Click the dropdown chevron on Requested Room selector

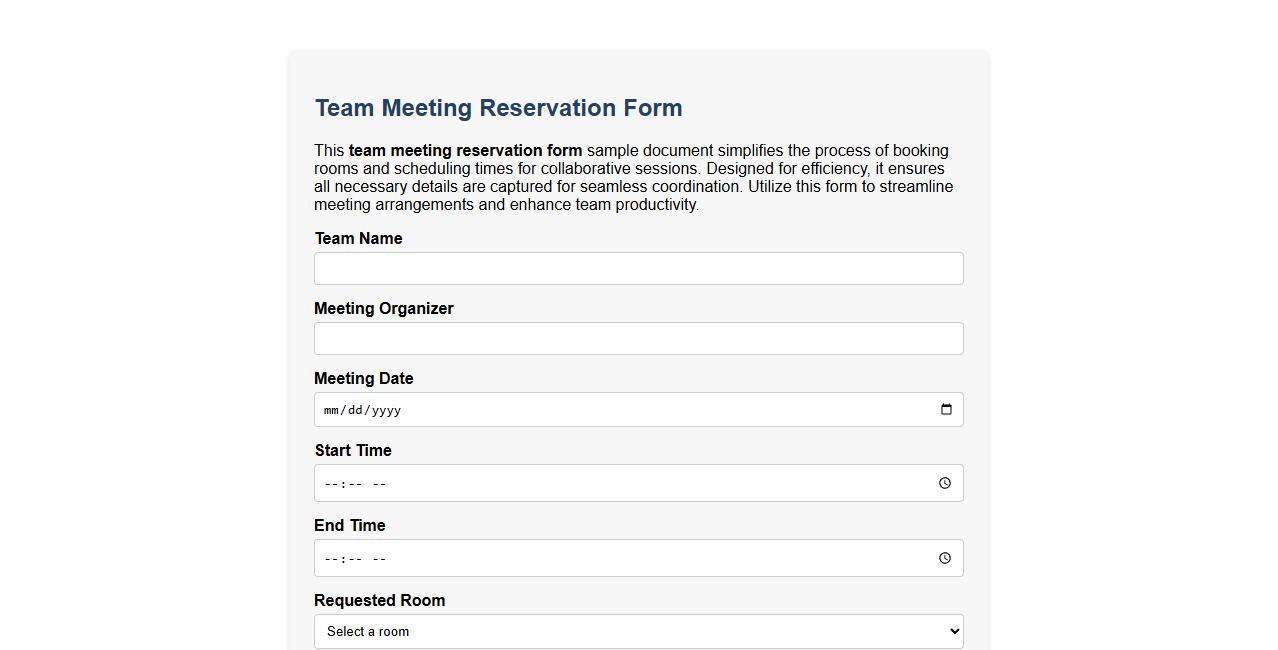point(951,631)
